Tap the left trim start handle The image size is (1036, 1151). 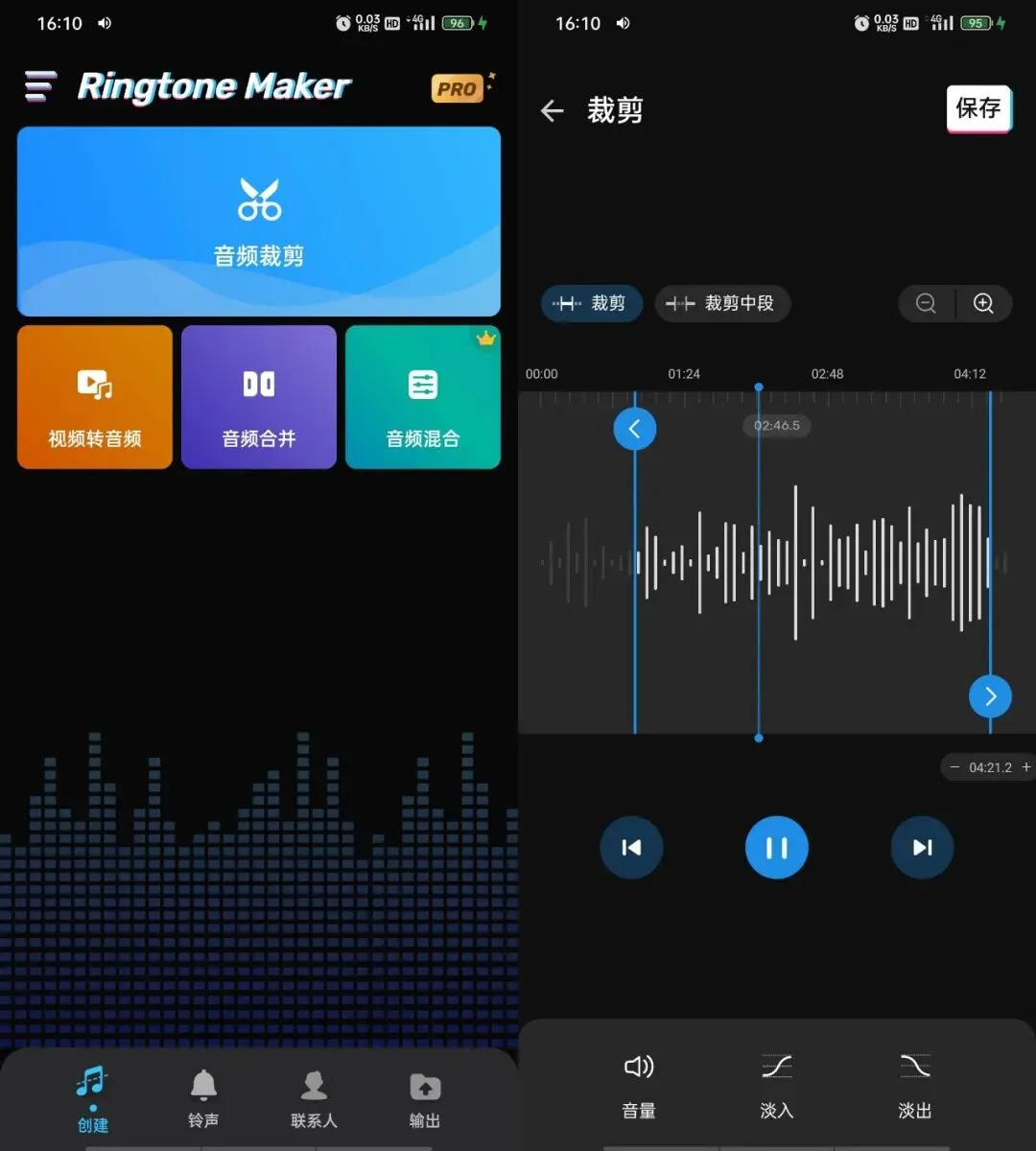click(x=635, y=429)
